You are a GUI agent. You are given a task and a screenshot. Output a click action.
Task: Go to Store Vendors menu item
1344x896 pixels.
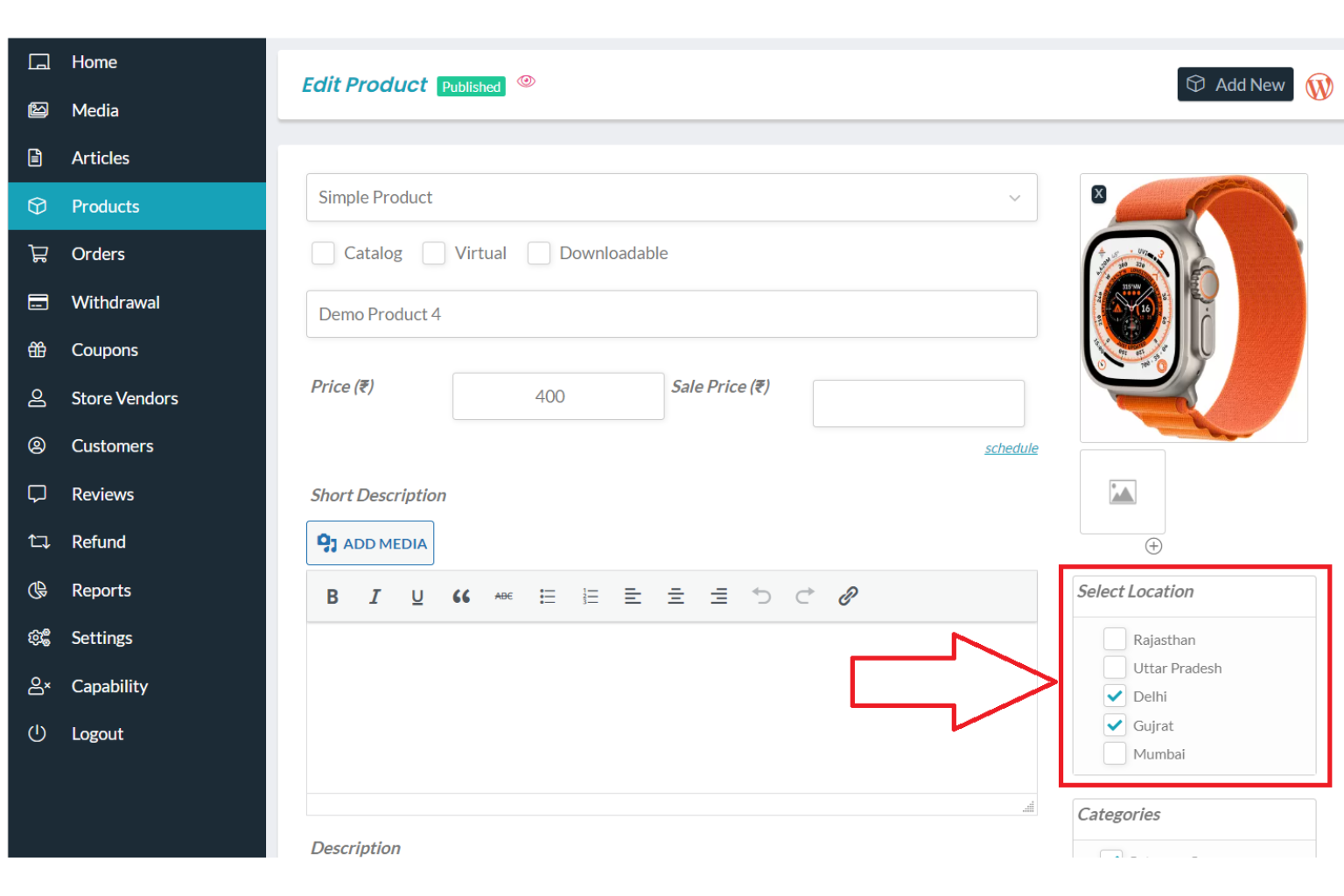tap(124, 398)
